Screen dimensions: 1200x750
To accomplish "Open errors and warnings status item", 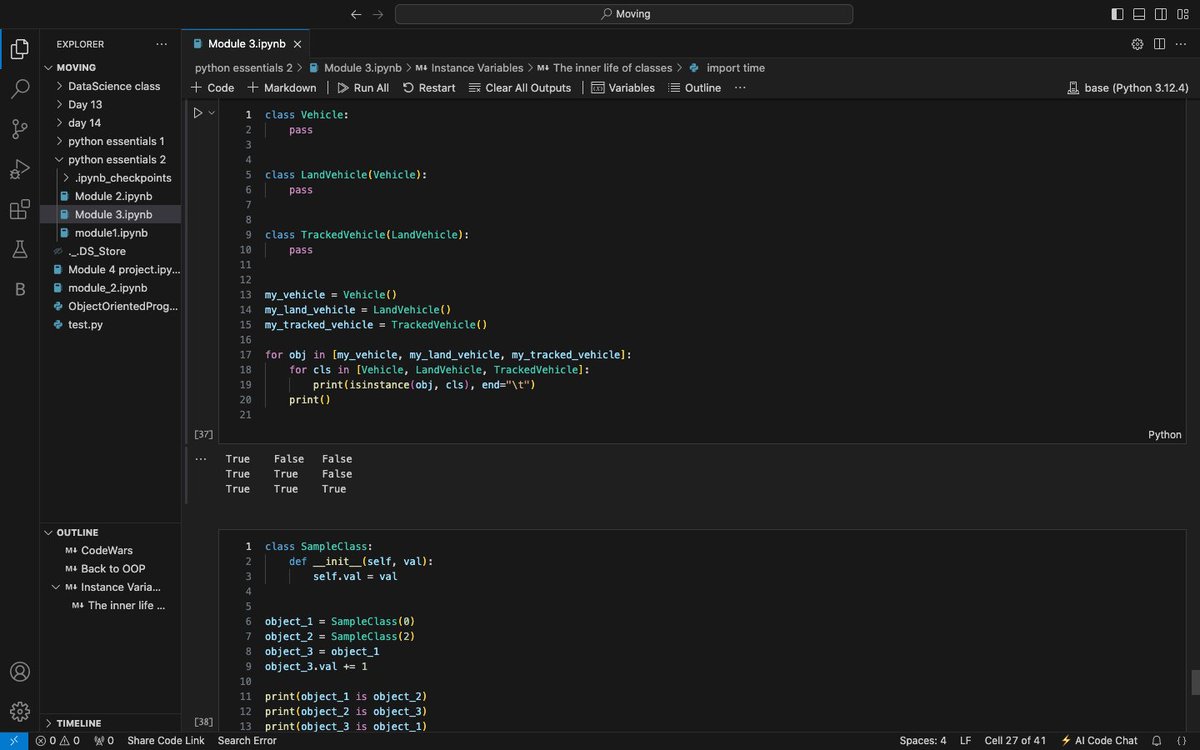I will tap(60, 741).
